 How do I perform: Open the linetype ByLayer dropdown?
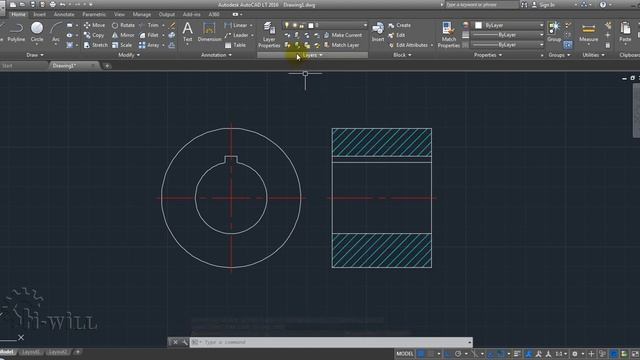click(508, 45)
